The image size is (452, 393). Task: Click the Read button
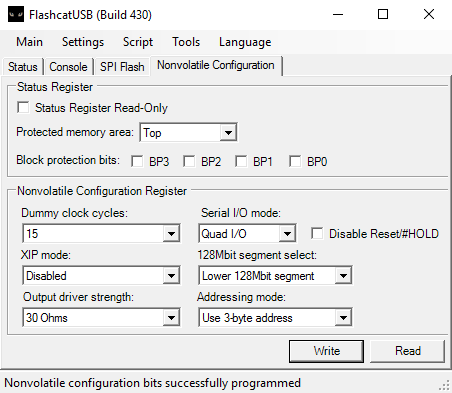408,351
